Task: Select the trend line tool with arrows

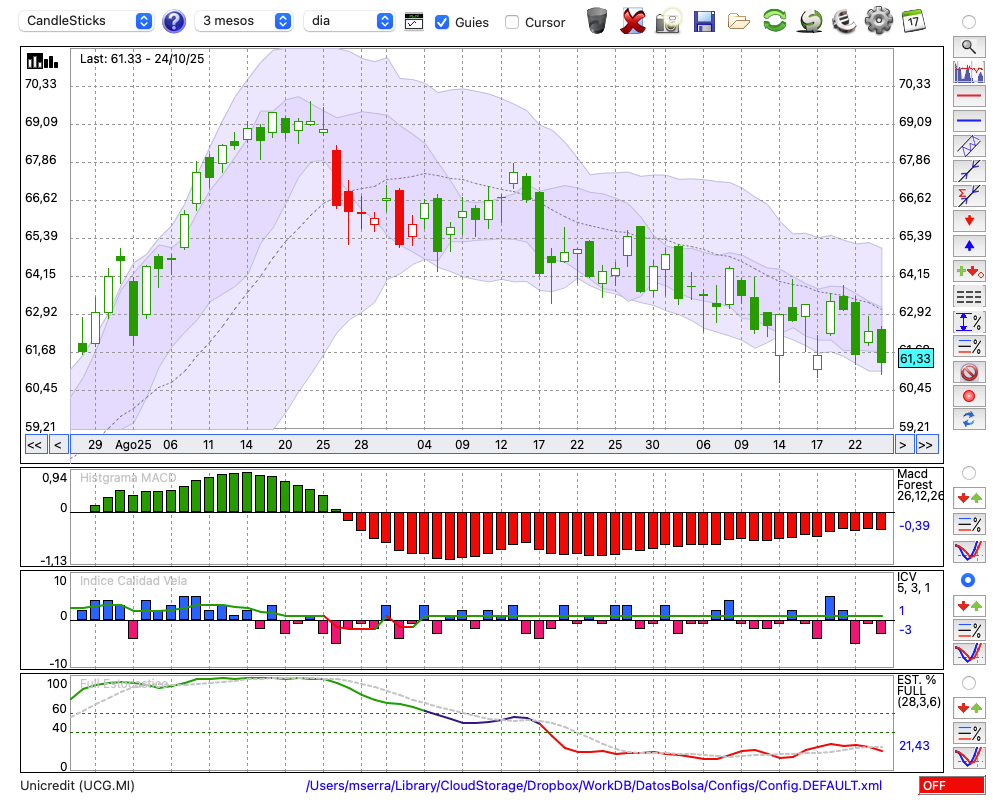Action: 969,170
